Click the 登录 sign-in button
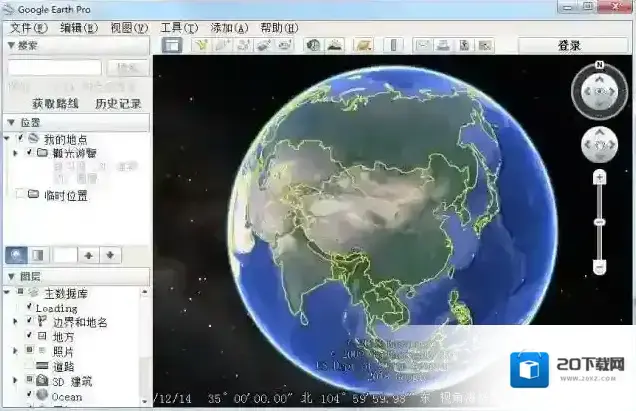Viewport: 636px width, 411px height. point(573,45)
